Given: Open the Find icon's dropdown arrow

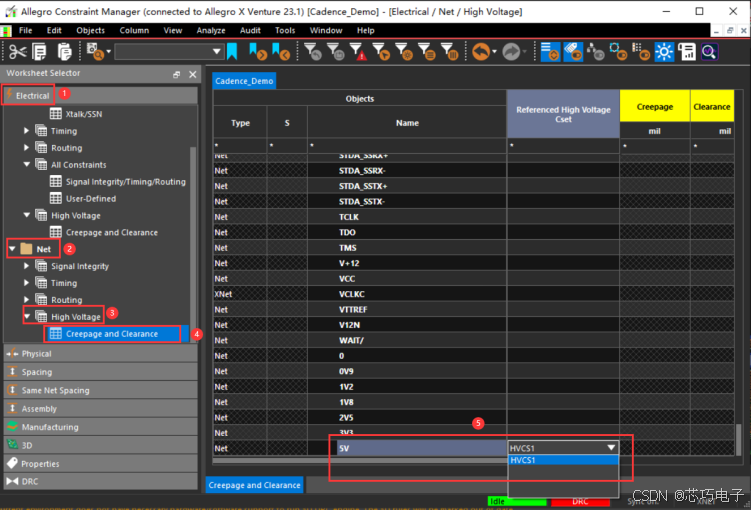Looking at the screenshot, I should tap(109, 51).
